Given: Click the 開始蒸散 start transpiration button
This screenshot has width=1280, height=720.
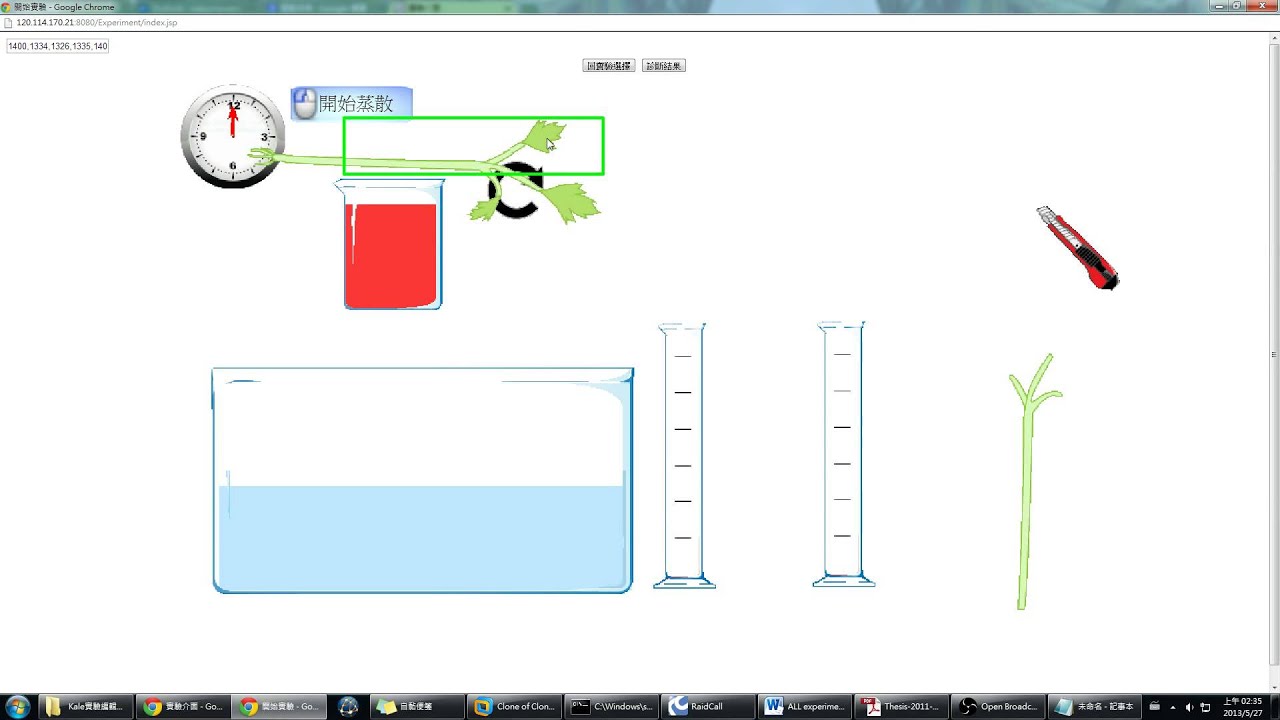Looking at the screenshot, I should pos(352,103).
